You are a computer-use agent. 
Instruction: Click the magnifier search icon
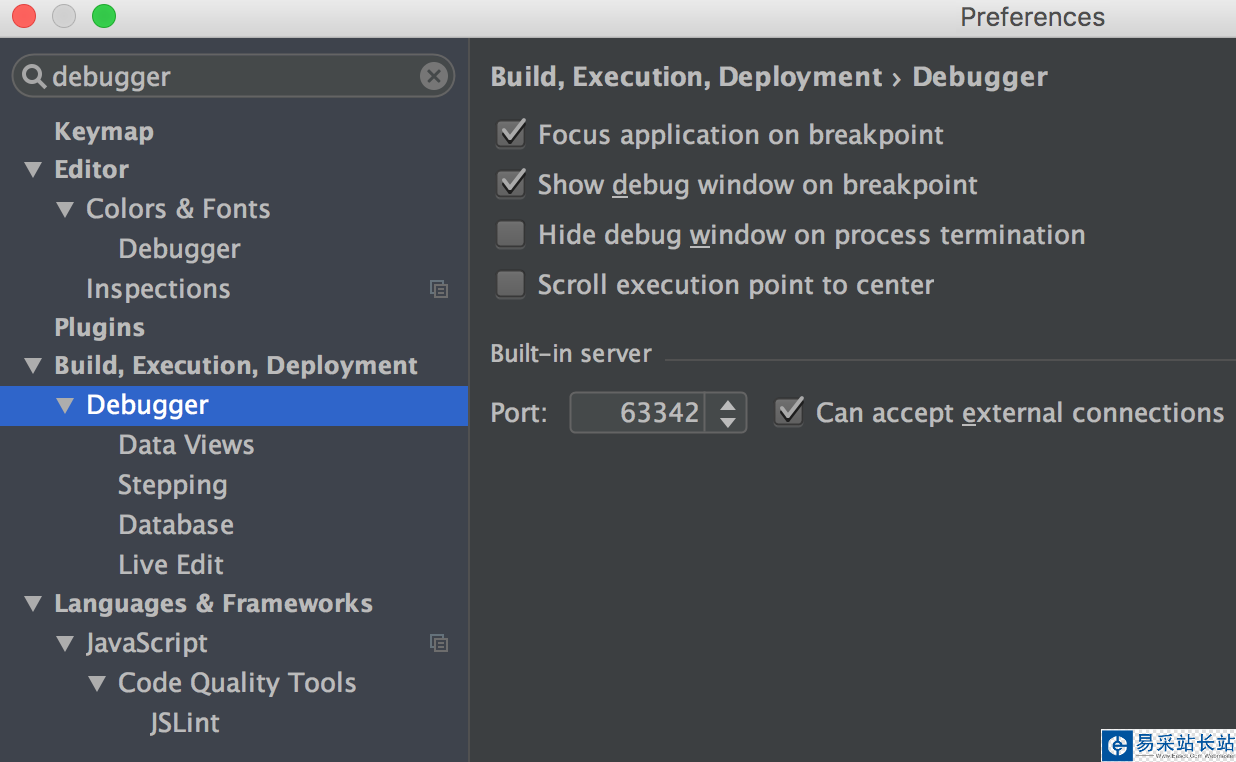pos(34,76)
